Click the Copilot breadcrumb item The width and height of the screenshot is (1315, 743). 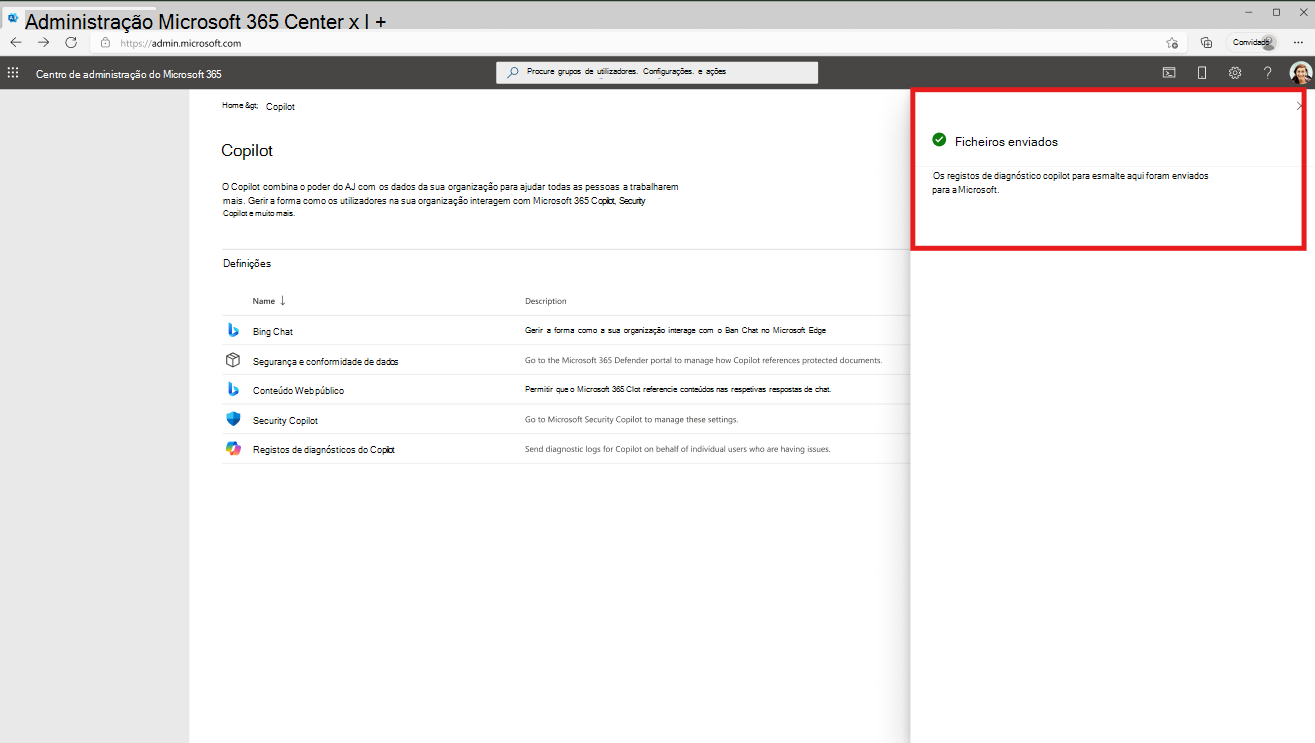click(x=280, y=106)
